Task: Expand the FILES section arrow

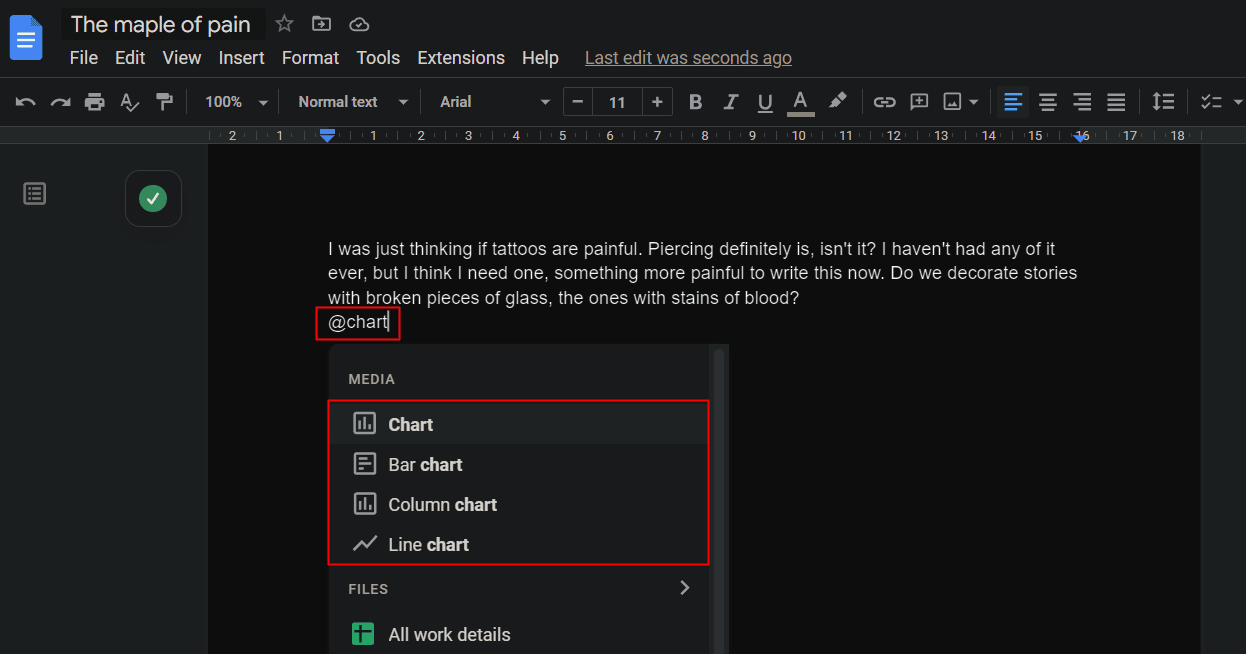Action: [x=685, y=588]
